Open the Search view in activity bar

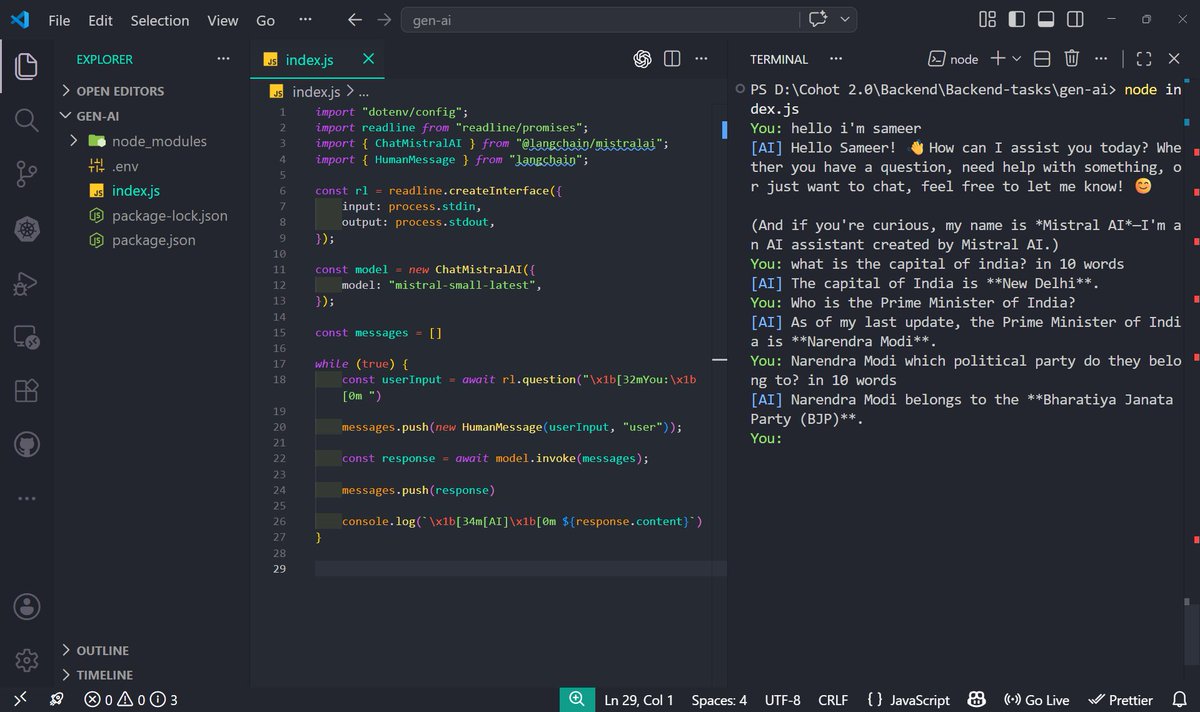27,121
